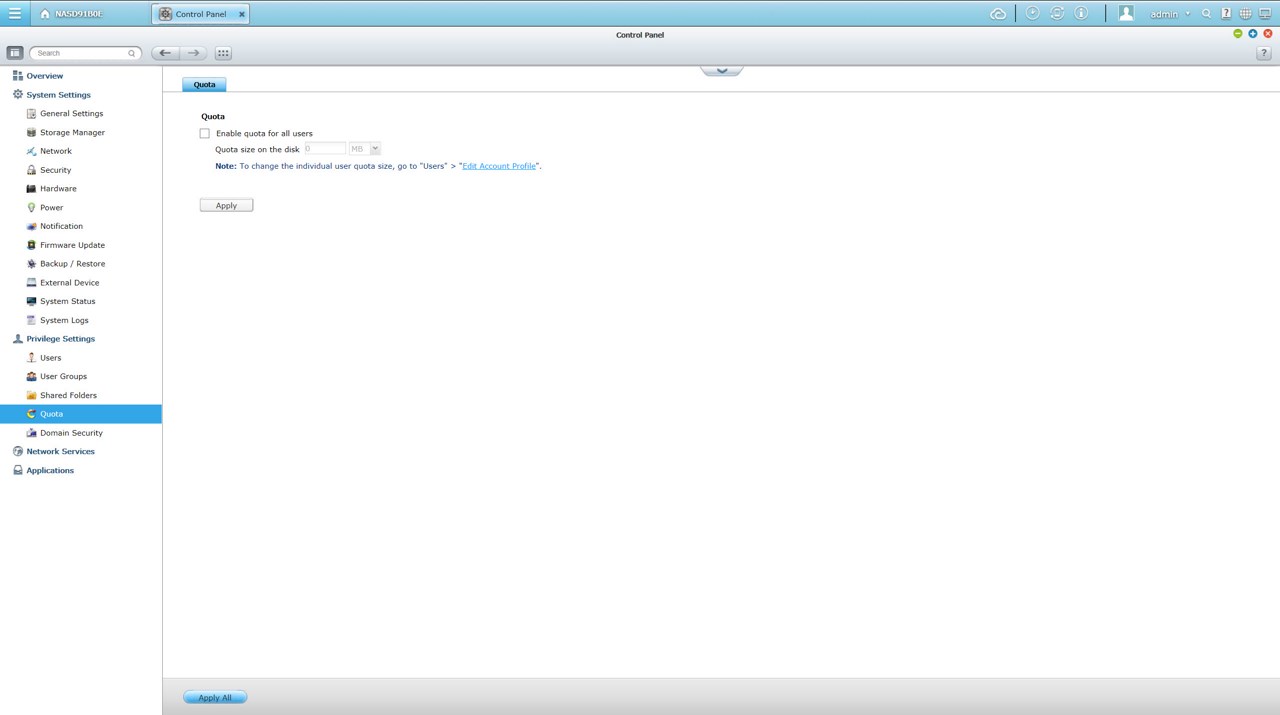Open Firmware Update in sidebar
The image size is (1280, 715).
[72, 245]
